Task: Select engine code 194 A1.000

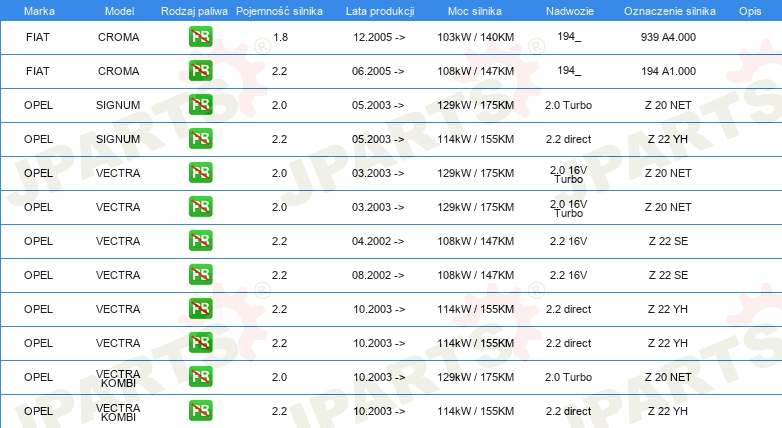Action: (668, 71)
